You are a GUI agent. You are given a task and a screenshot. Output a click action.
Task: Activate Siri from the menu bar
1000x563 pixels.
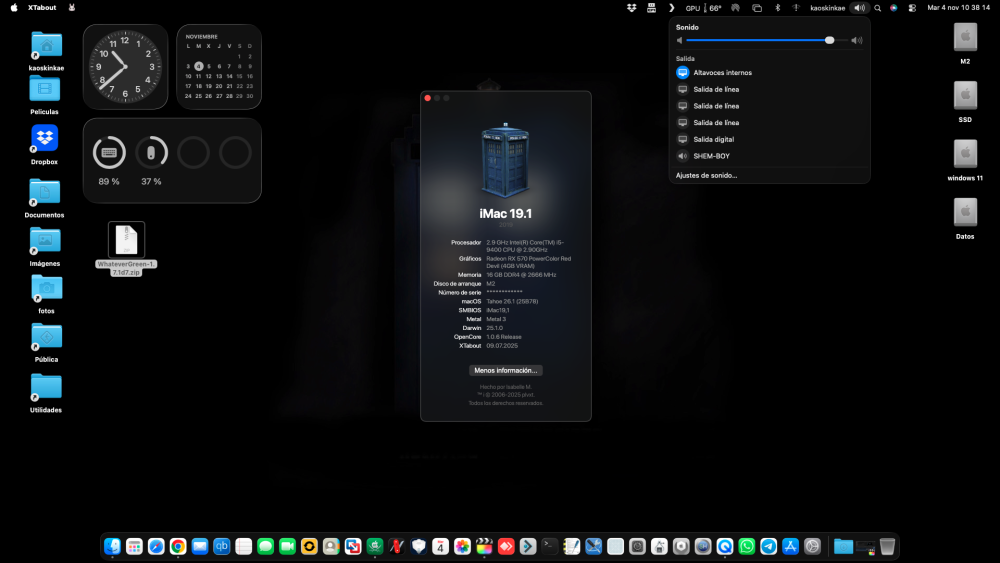(893, 8)
